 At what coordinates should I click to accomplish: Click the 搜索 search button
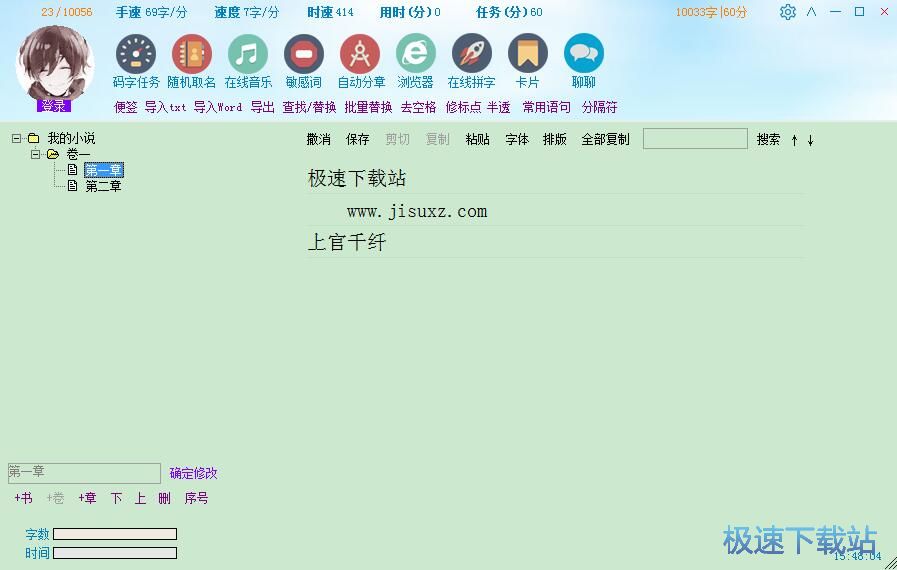click(x=768, y=139)
